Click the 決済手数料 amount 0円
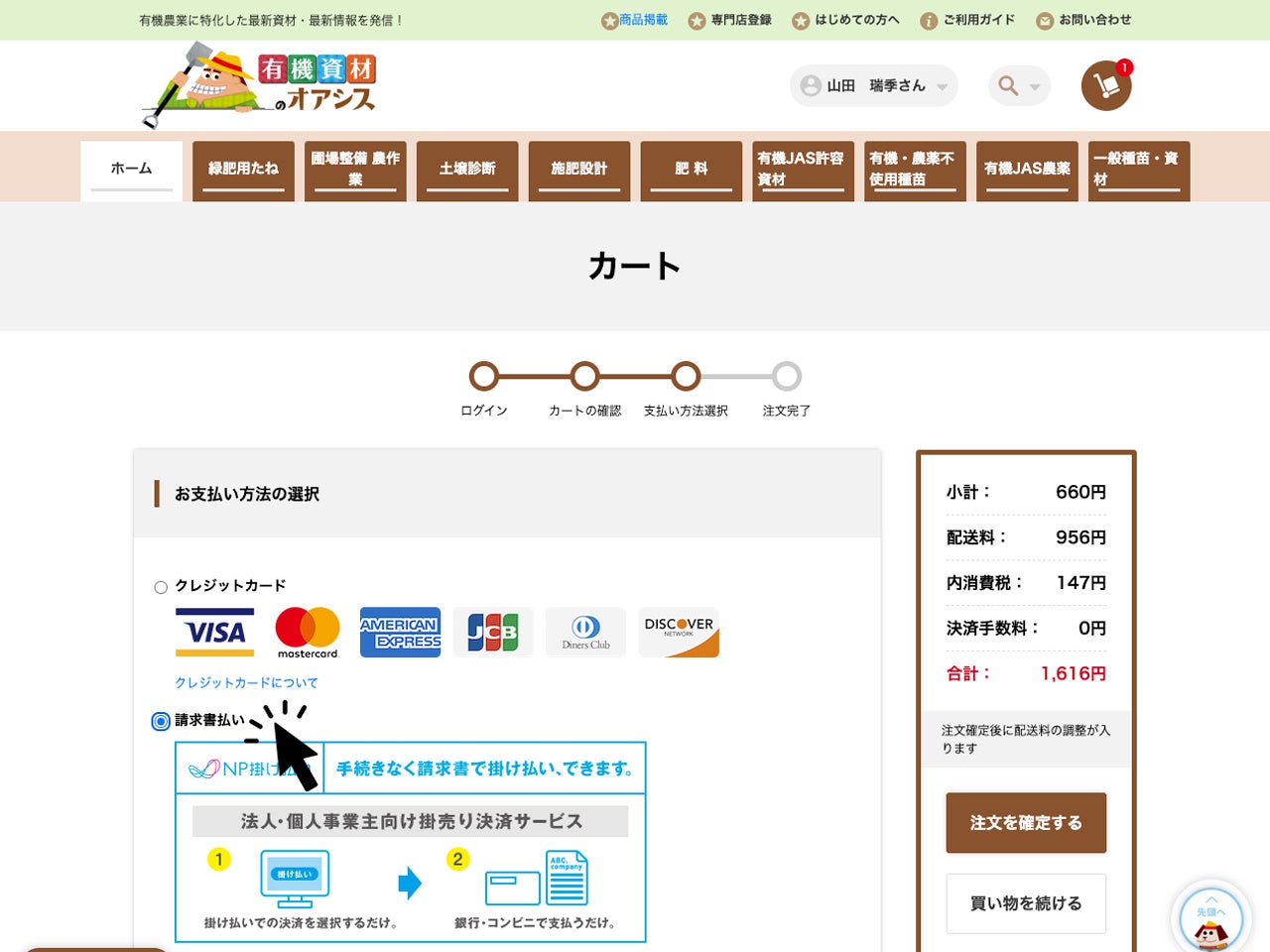 (x=1092, y=629)
